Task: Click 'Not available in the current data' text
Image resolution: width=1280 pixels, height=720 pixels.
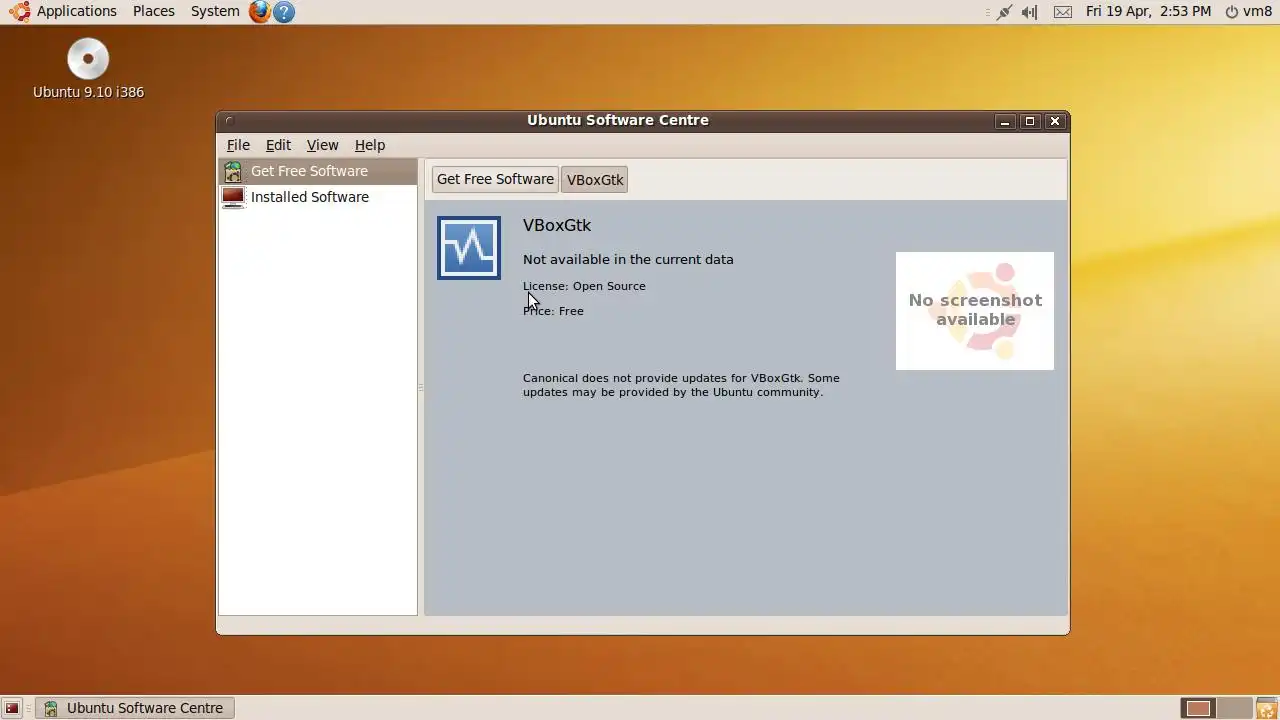Action: pyautogui.click(x=628, y=259)
